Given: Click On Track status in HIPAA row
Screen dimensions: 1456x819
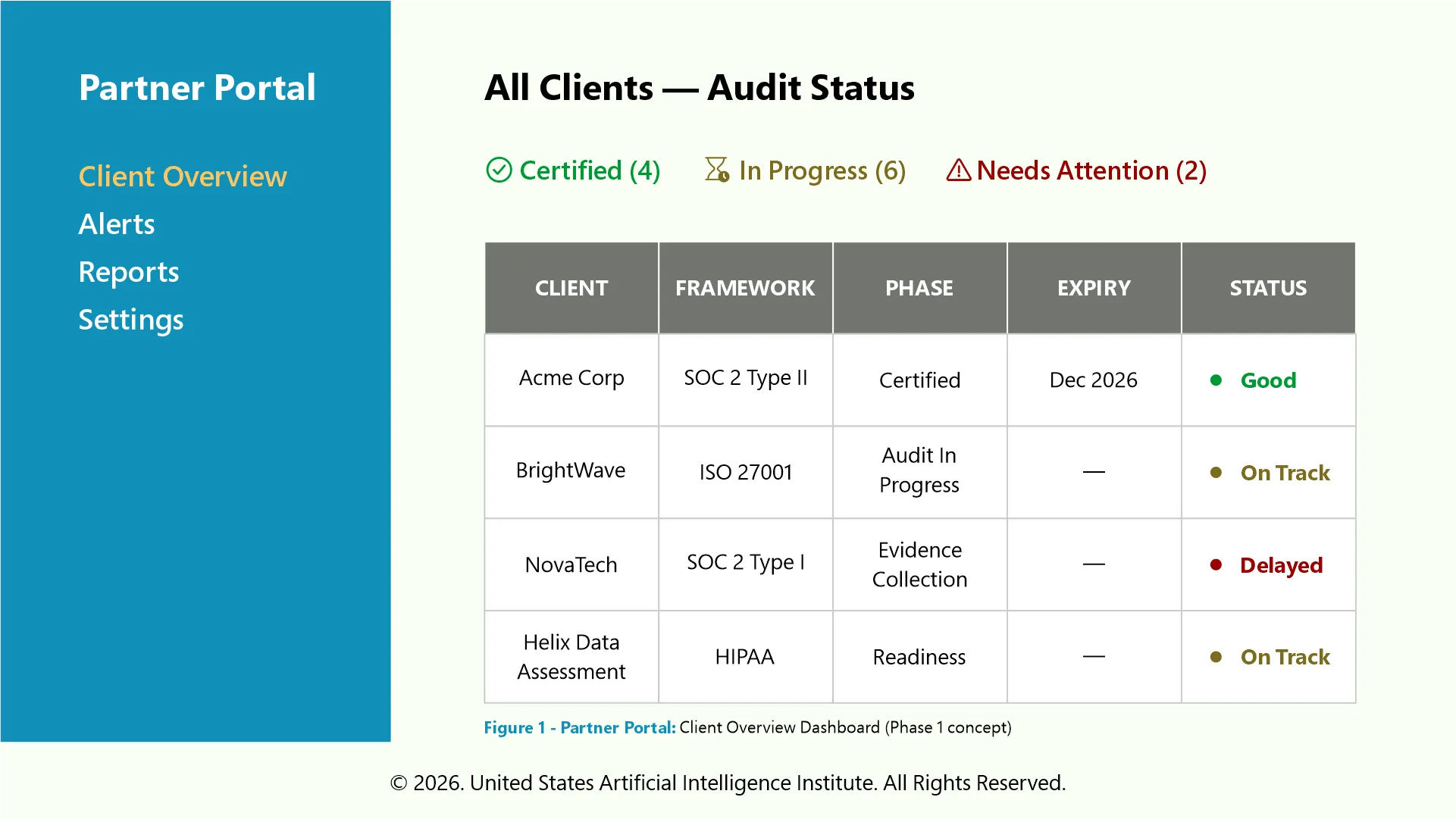Looking at the screenshot, I should pyautogui.click(x=1285, y=657).
